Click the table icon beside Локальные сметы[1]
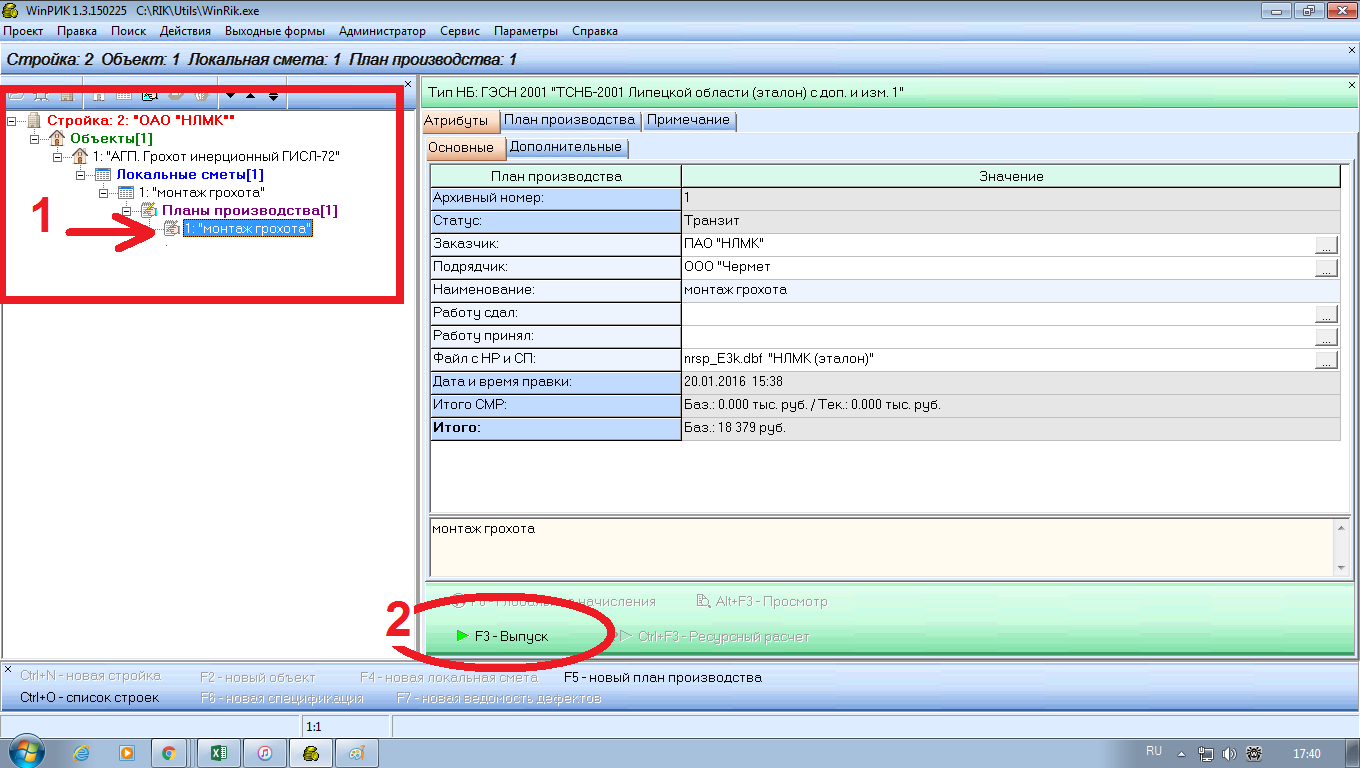This screenshot has width=1360, height=768. tap(103, 174)
